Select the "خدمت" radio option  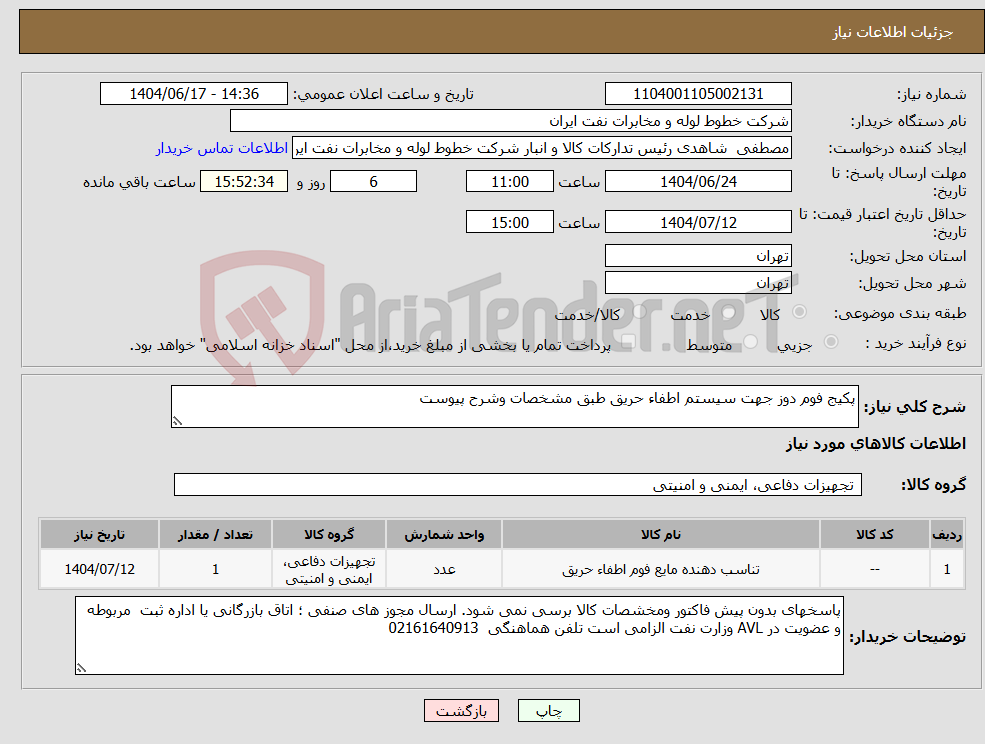[x=728, y=313]
